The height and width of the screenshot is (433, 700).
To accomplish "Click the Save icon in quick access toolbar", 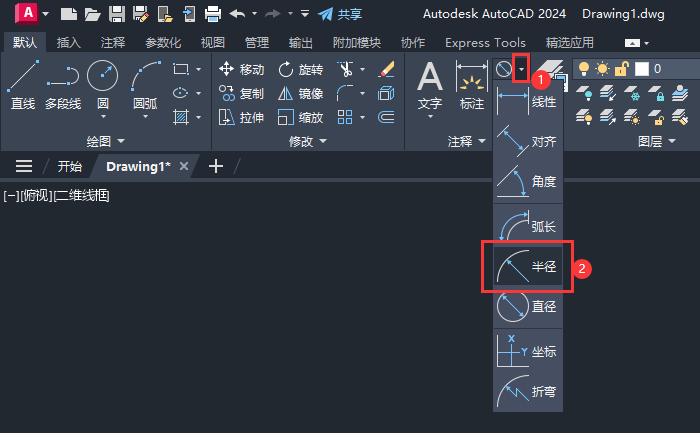I will (117, 14).
